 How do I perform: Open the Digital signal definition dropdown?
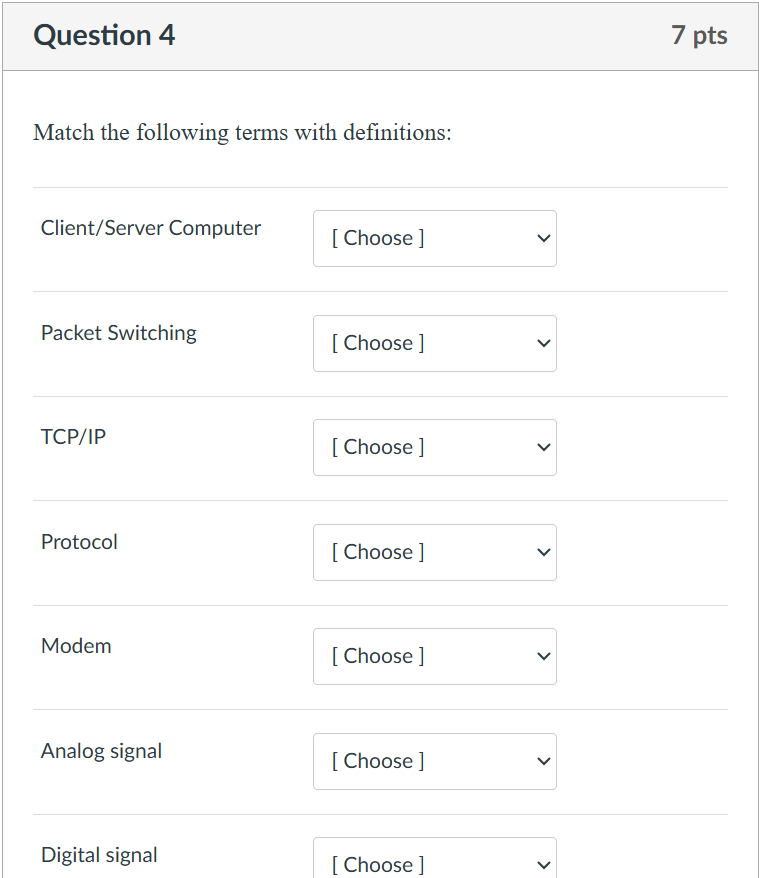(434, 862)
